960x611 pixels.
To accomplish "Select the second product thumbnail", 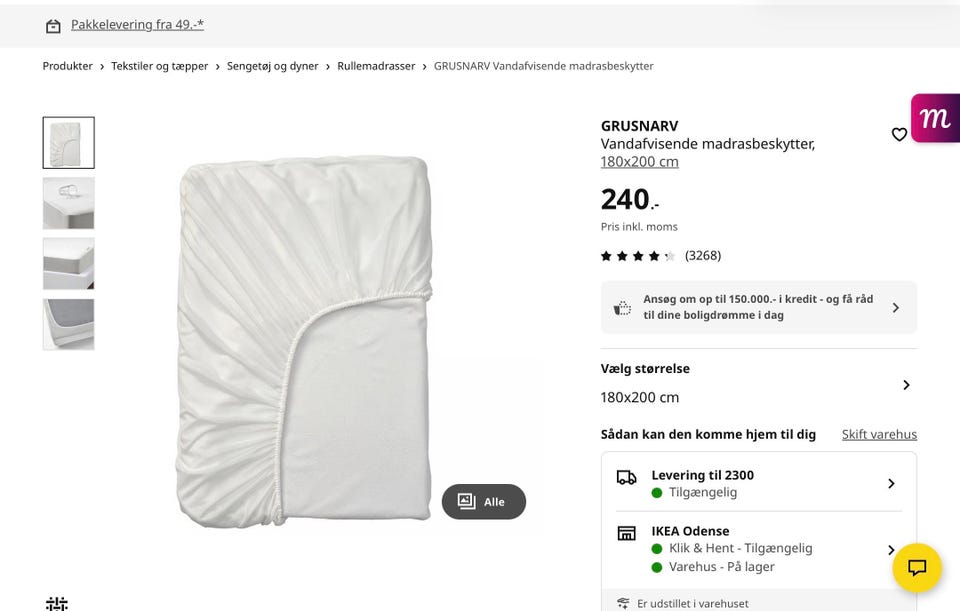I will point(69,203).
